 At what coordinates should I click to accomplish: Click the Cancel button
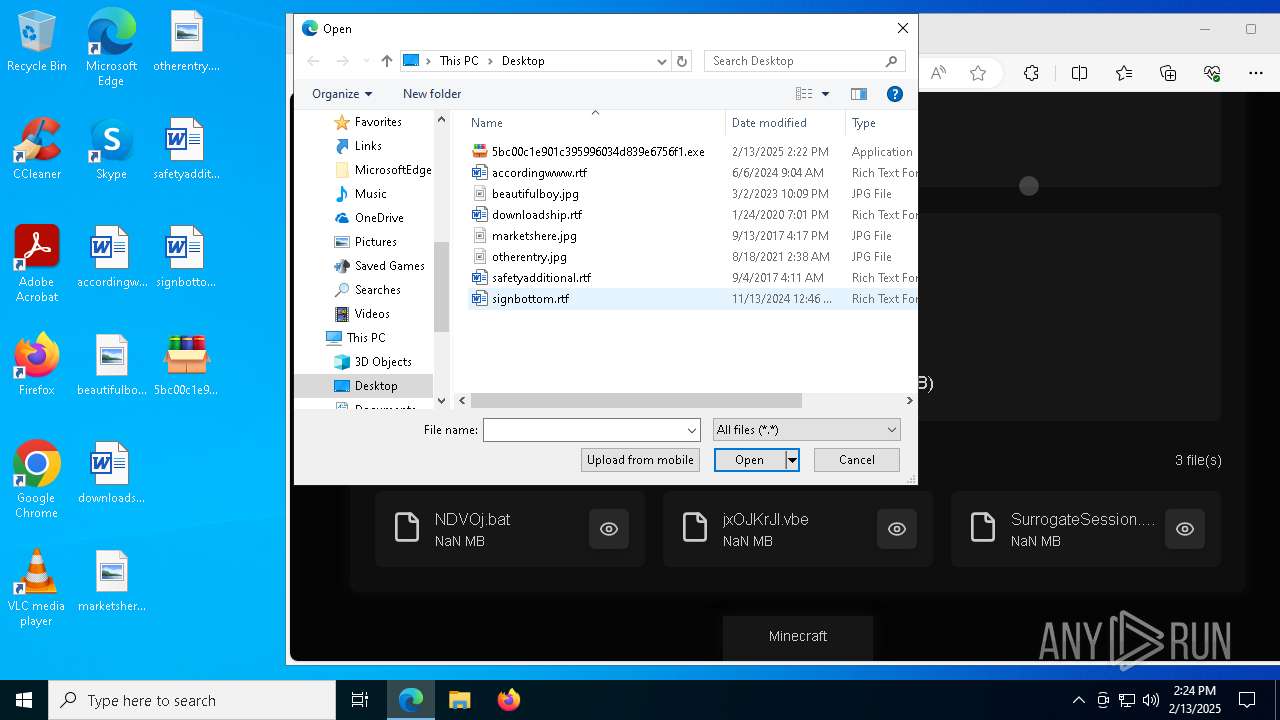pos(857,460)
